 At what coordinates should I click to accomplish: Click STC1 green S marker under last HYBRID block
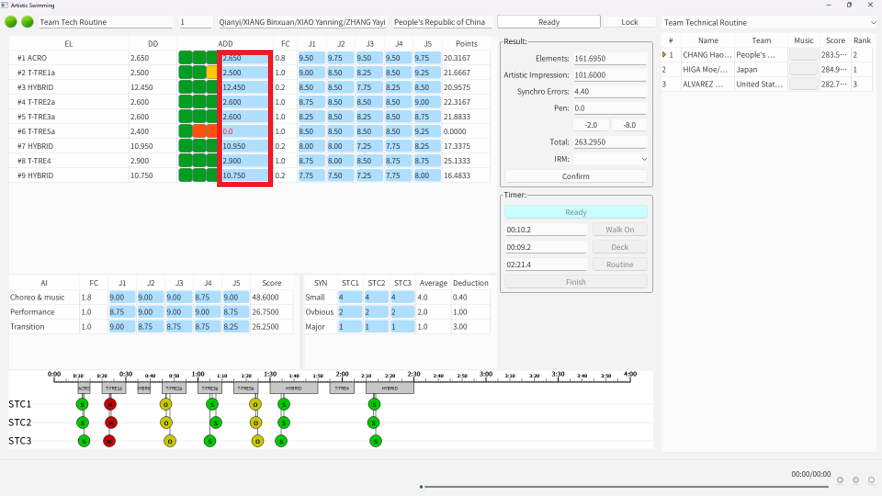click(x=374, y=404)
